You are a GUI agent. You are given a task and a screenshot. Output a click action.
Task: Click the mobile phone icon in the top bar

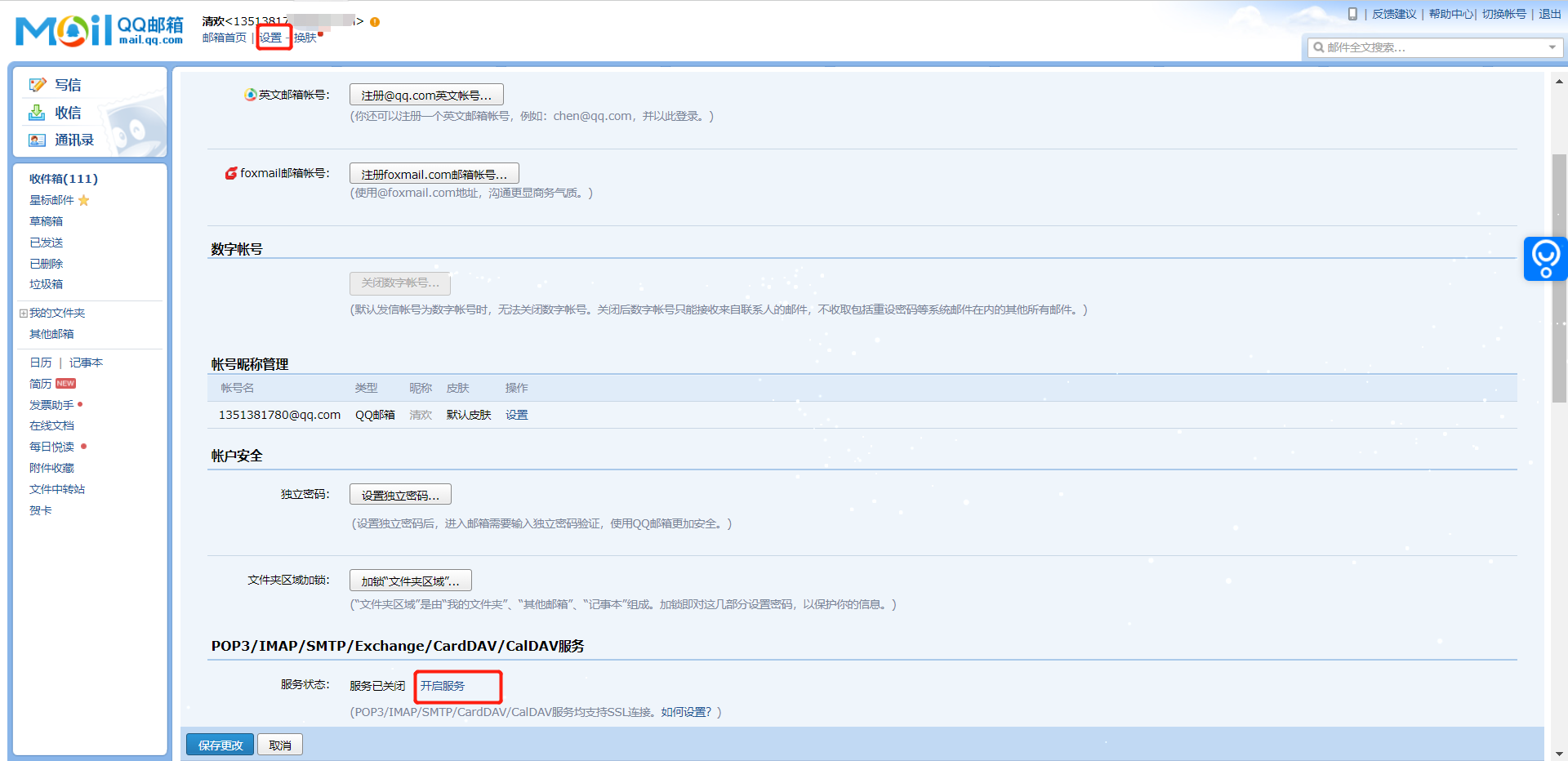(1352, 14)
